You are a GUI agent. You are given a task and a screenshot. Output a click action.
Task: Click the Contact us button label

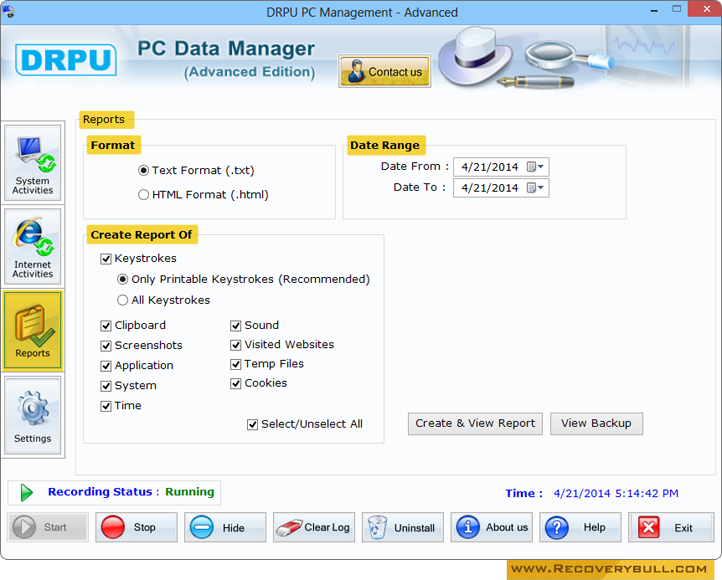coord(395,72)
